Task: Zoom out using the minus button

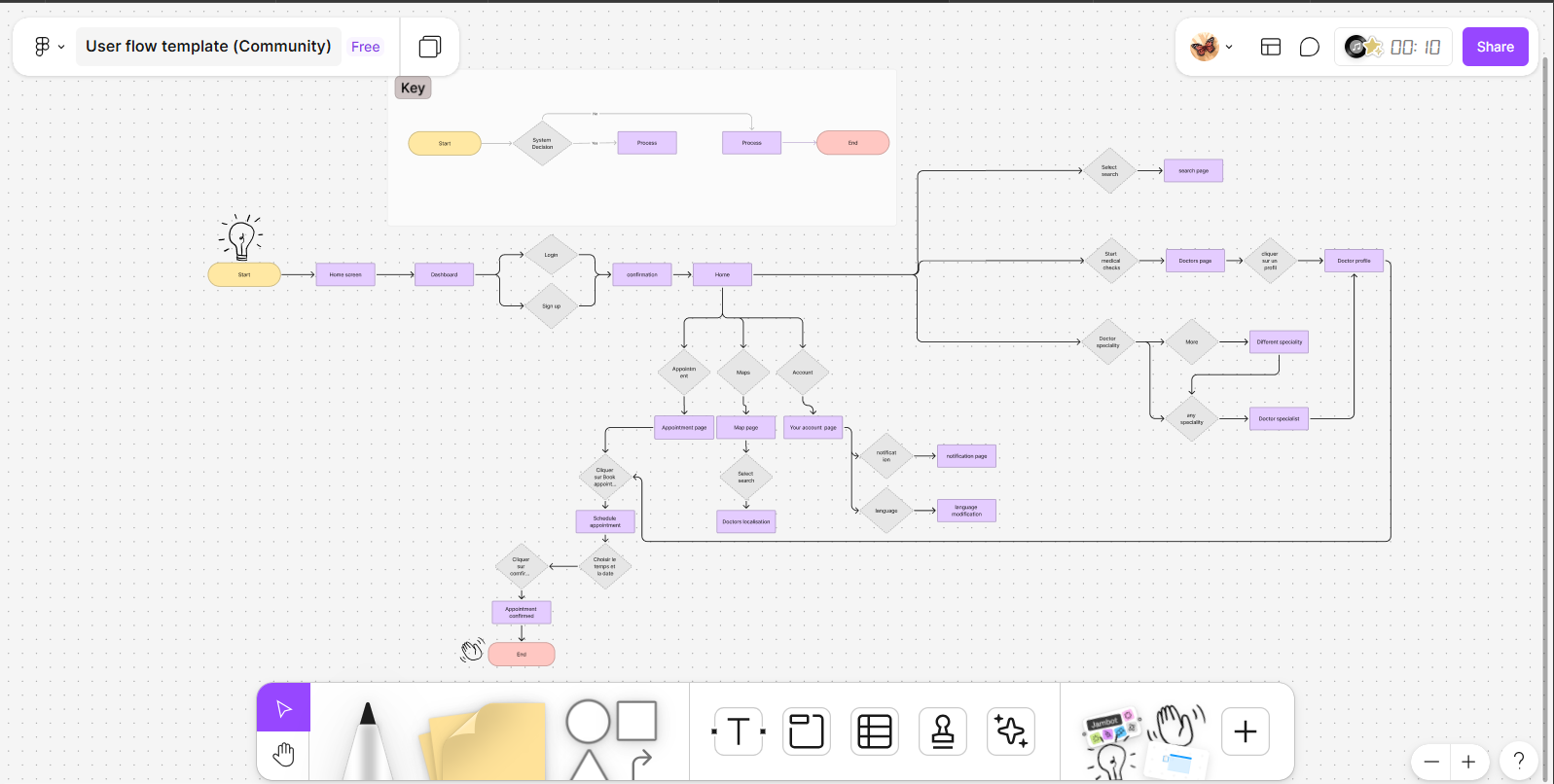Action: click(x=1431, y=762)
